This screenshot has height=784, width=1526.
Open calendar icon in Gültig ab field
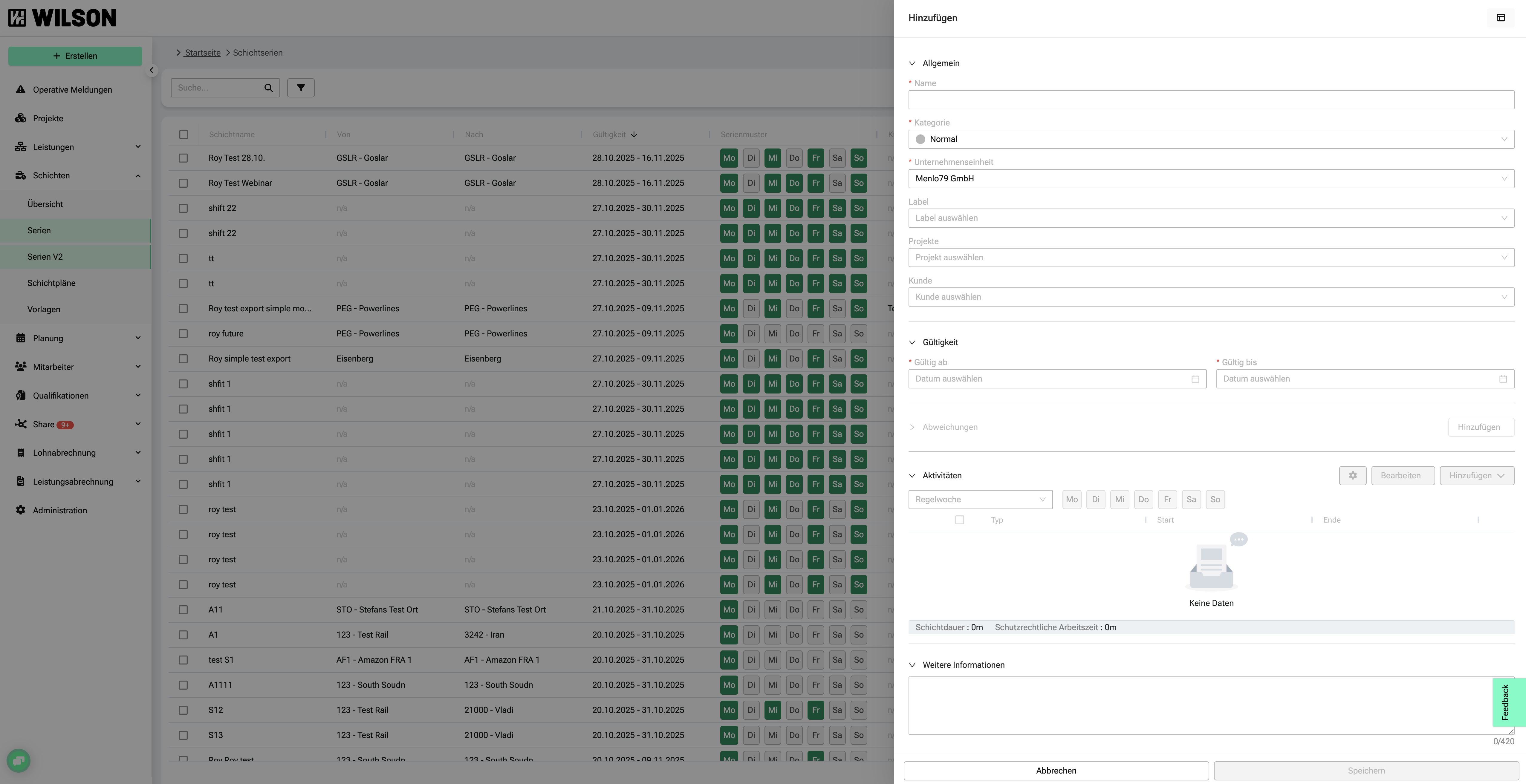click(x=1195, y=379)
